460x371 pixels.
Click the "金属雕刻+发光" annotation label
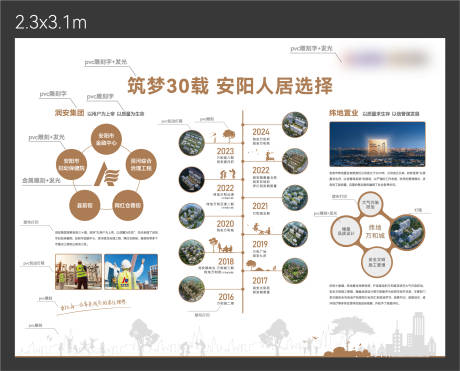(41, 180)
